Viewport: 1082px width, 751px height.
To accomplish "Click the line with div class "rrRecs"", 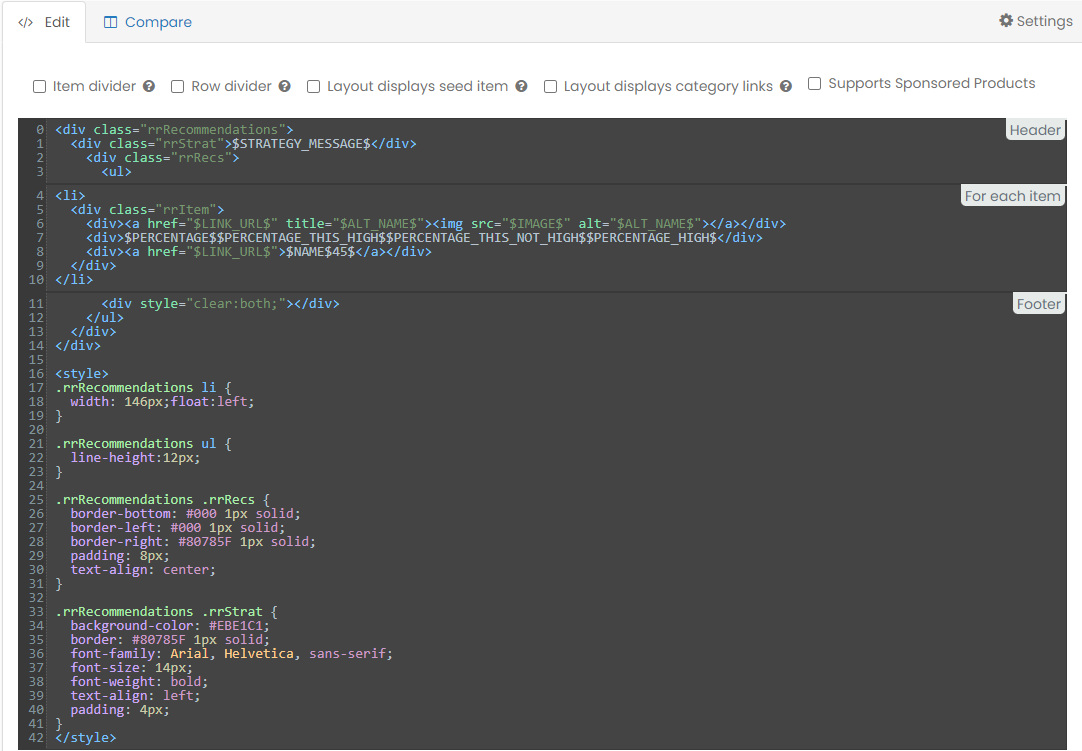I will click(x=163, y=157).
